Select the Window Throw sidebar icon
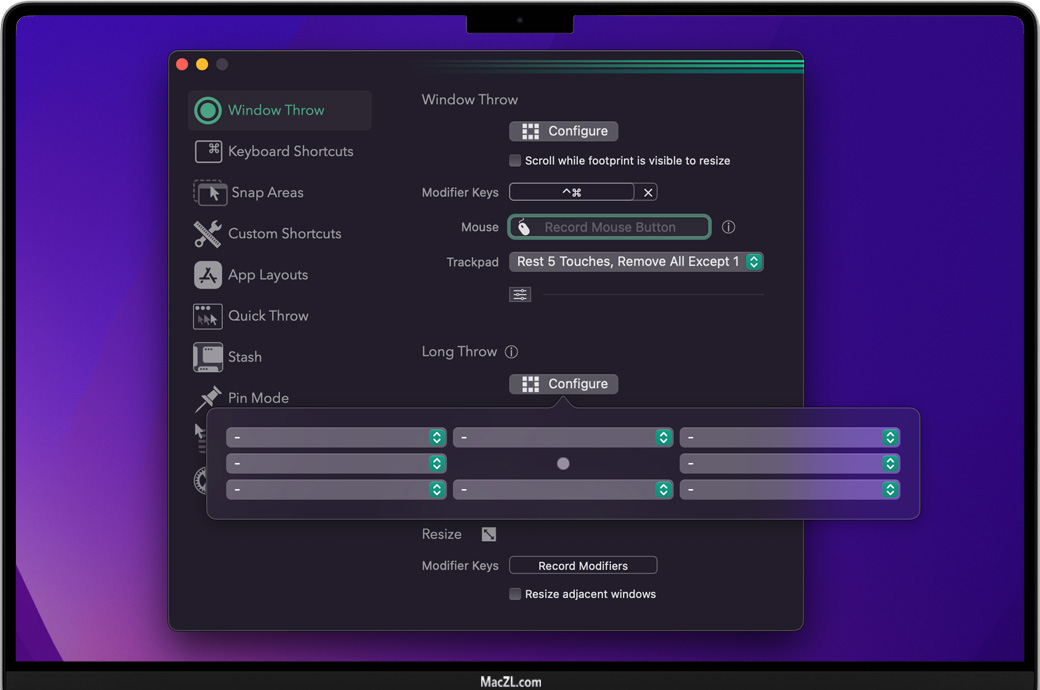1040x690 pixels. [x=208, y=110]
